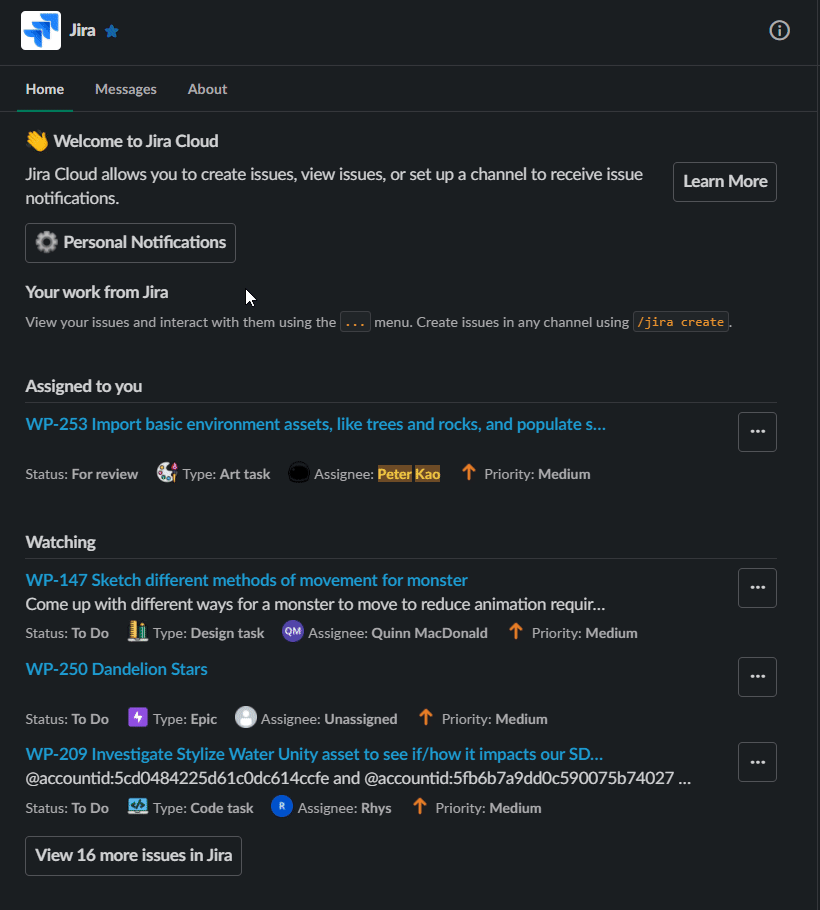Click View 16 more issues in Jira
The width and height of the screenshot is (820, 910).
click(x=133, y=855)
